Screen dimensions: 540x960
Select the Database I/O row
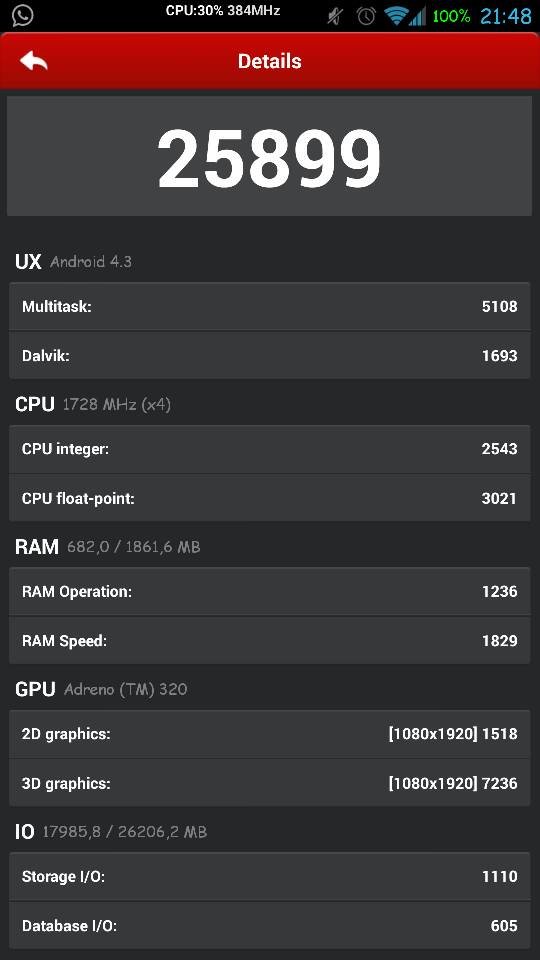(x=269, y=925)
